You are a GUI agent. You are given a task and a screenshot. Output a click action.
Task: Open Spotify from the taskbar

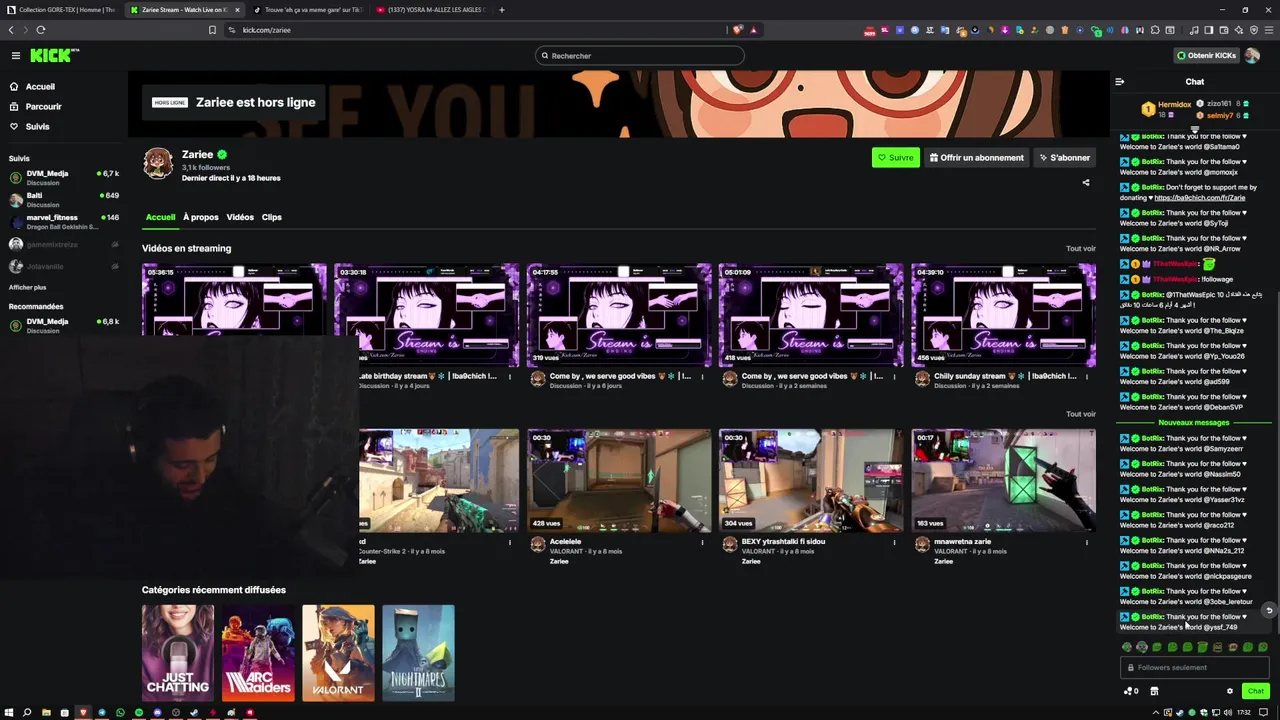coord(139,713)
